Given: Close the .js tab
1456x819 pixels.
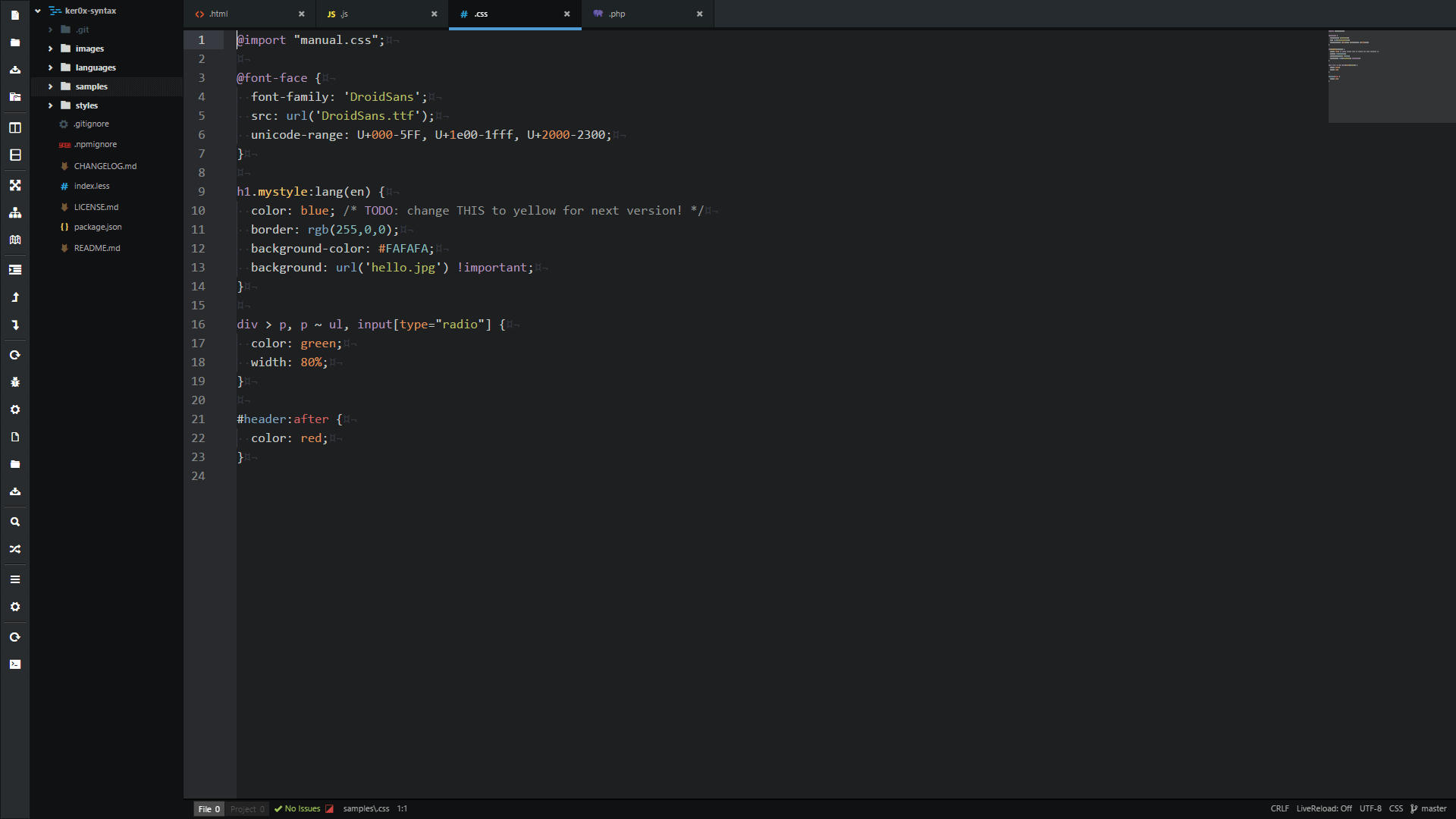Looking at the screenshot, I should (x=434, y=14).
